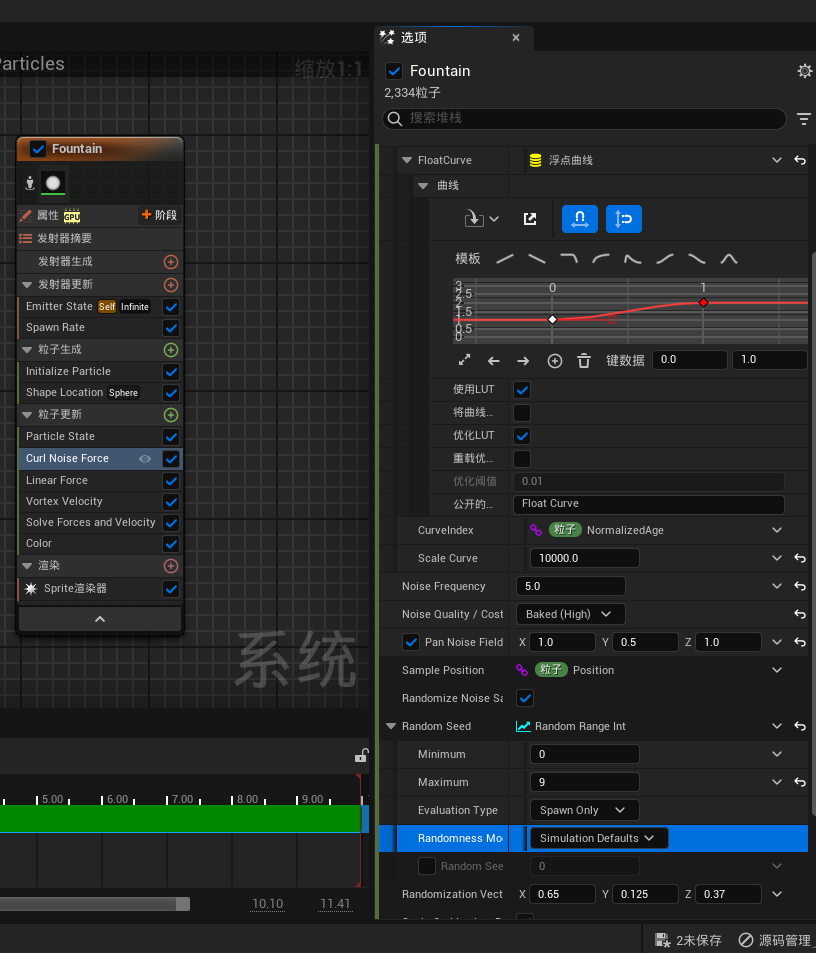
Task: Collapse Fountain emitter node chevron
Action: [x=100, y=619]
